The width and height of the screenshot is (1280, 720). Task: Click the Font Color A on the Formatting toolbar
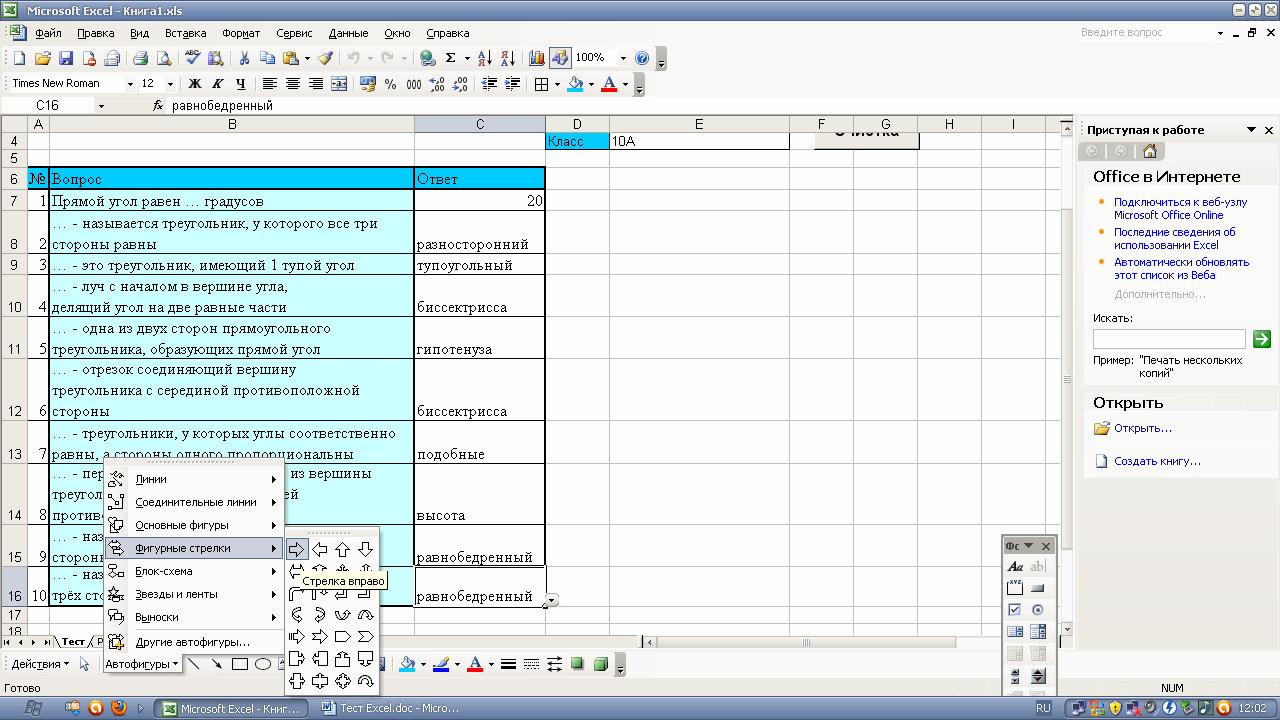click(x=609, y=84)
